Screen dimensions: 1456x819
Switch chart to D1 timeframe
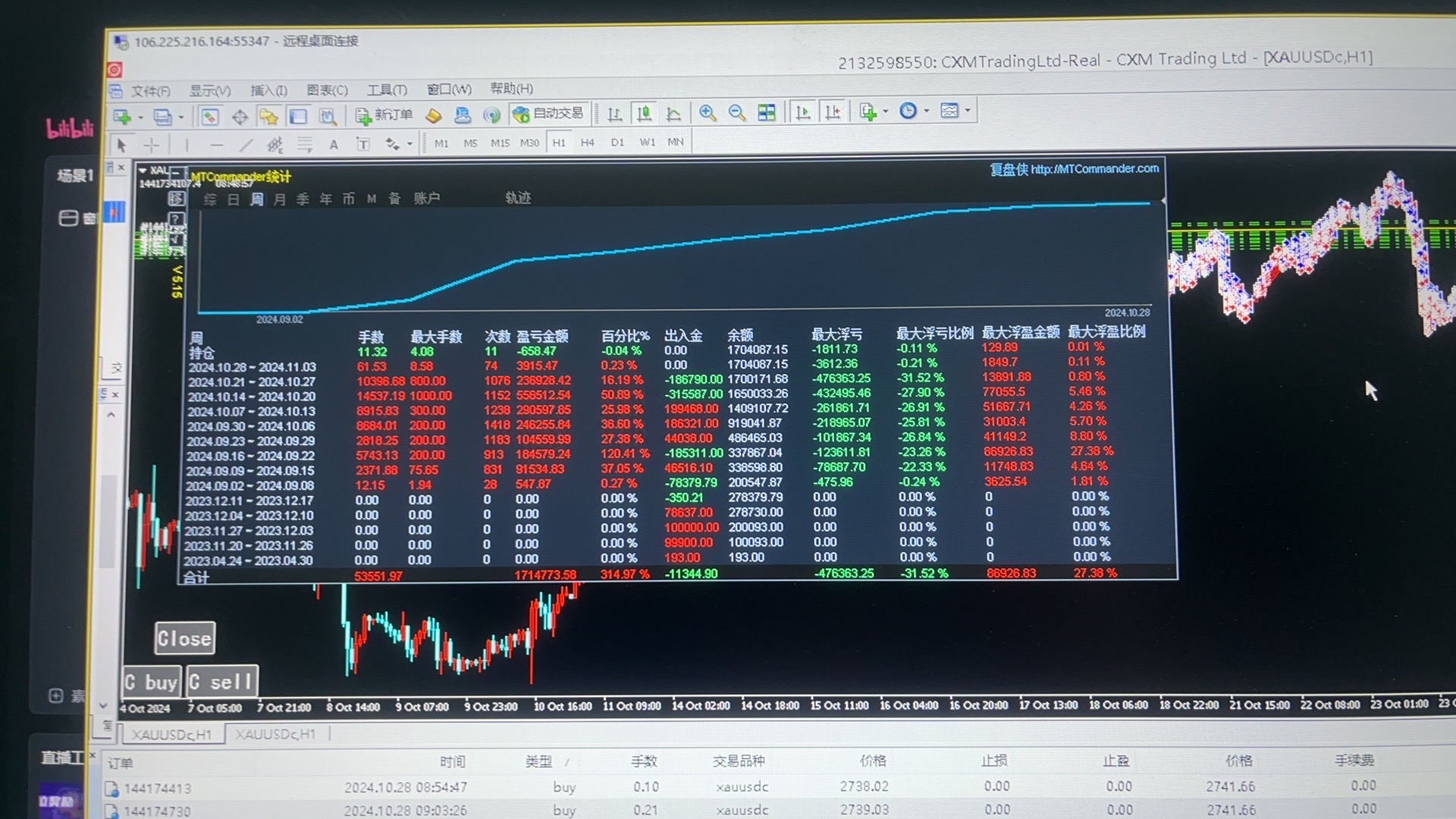(617, 142)
